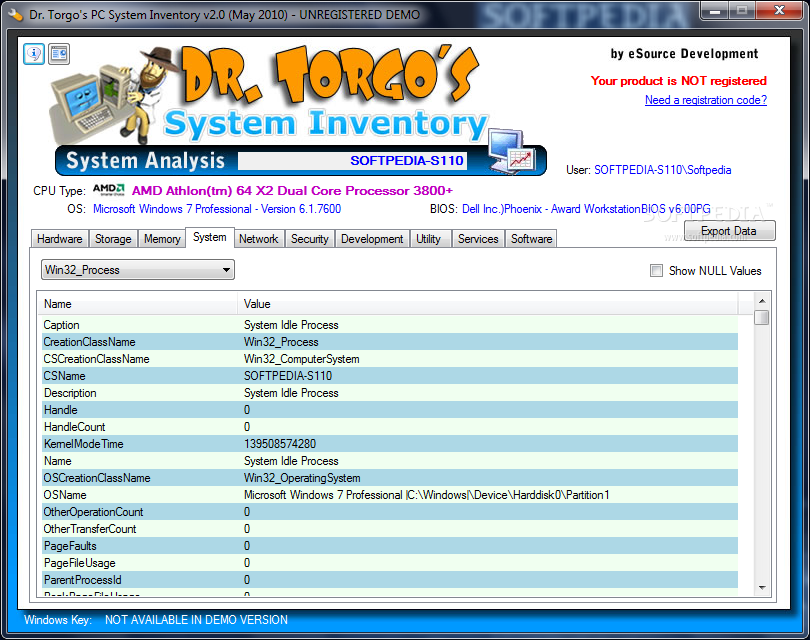Select the OSCreationClassName row
810x640 pixels.
point(390,478)
